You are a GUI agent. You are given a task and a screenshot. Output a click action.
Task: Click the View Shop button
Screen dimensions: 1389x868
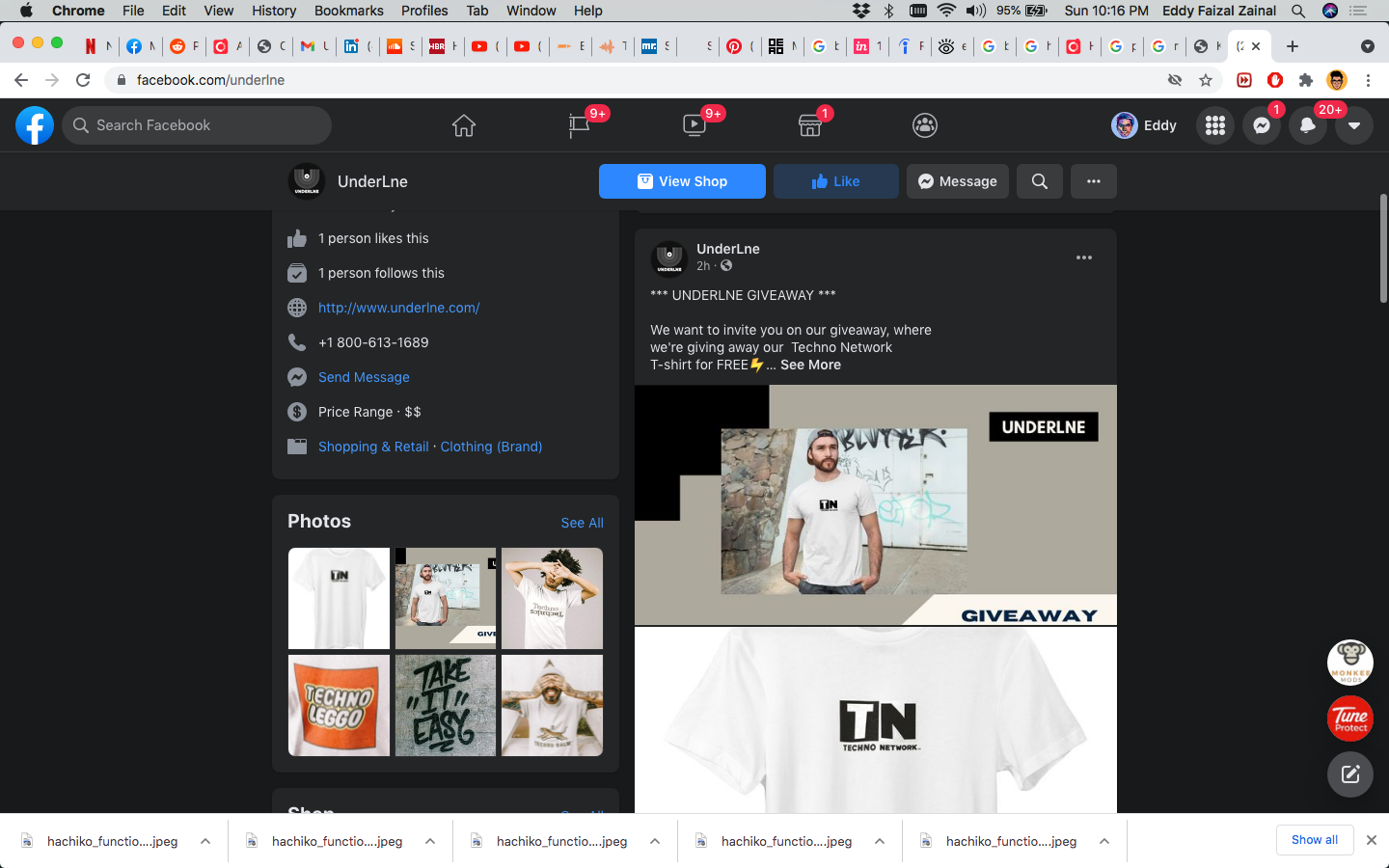682,181
